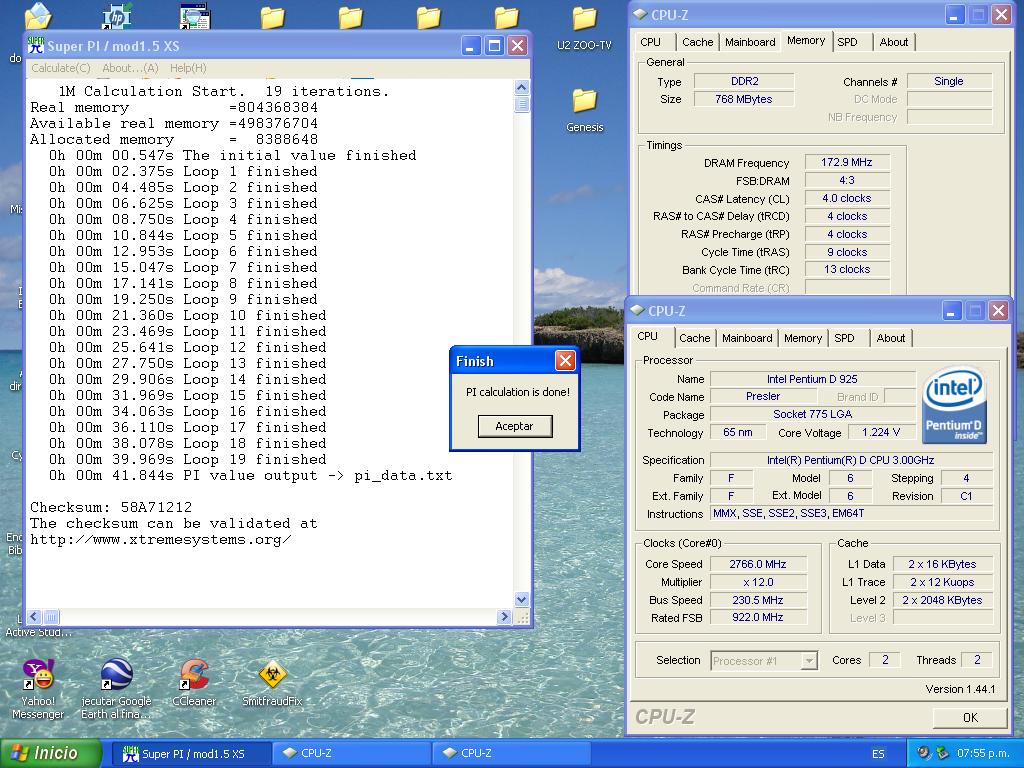Click the Super PI title bar icon
1024x768 pixels.
[36, 46]
